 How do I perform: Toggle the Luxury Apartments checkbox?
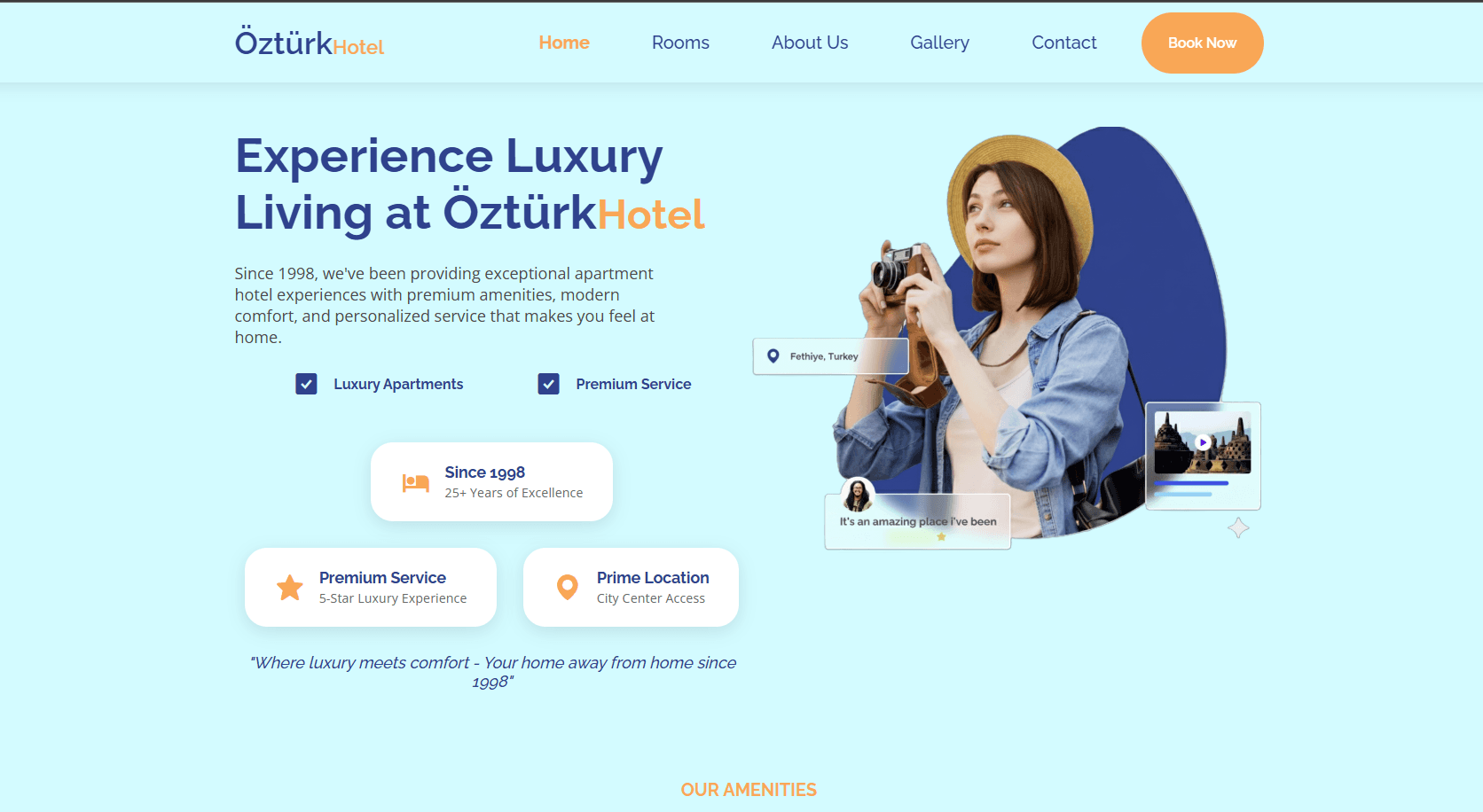click(x=306, y=384)
